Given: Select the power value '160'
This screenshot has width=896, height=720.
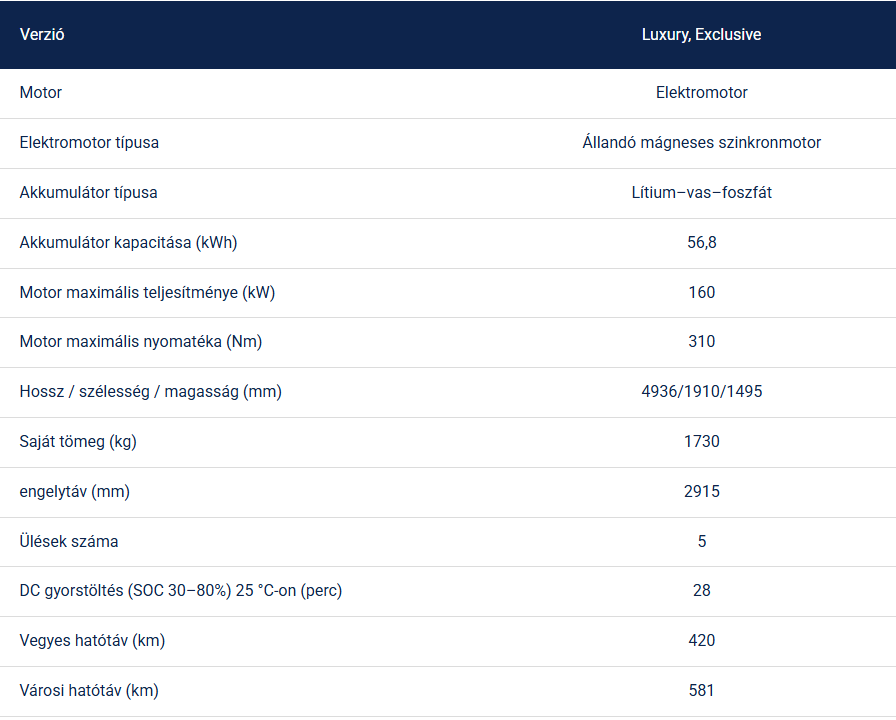Looking at the screenshot, I should [x=701, y=292].
